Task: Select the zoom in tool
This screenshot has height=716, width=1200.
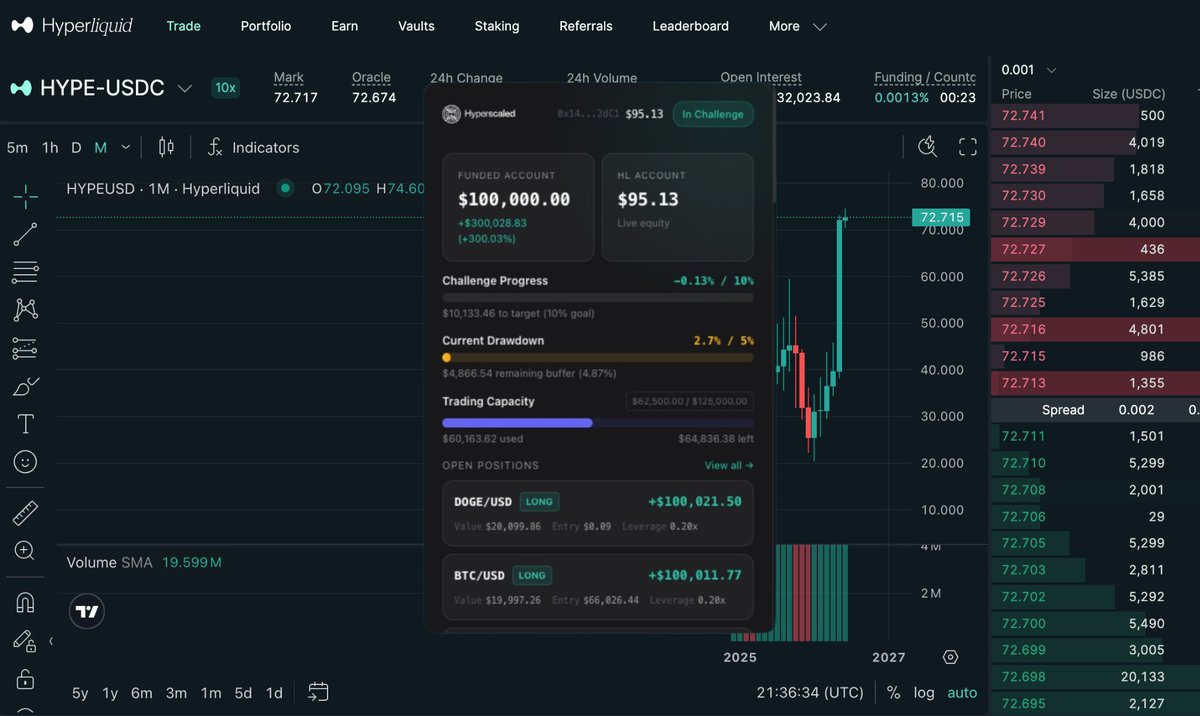Action: tap(26, 551)
